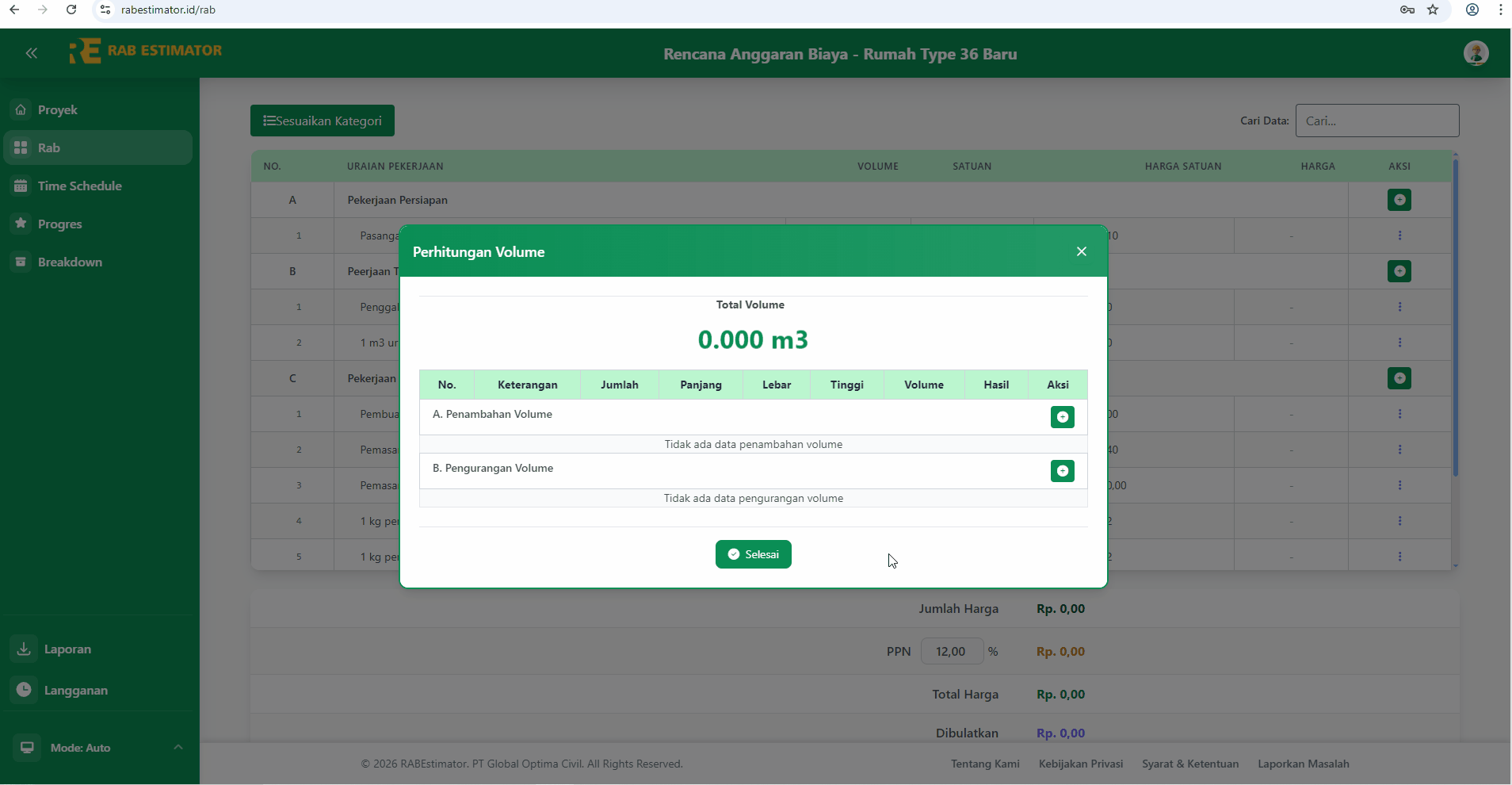
Task: Open the password manager key icon
Action: pyautogui.click(x=1407, y=10)
